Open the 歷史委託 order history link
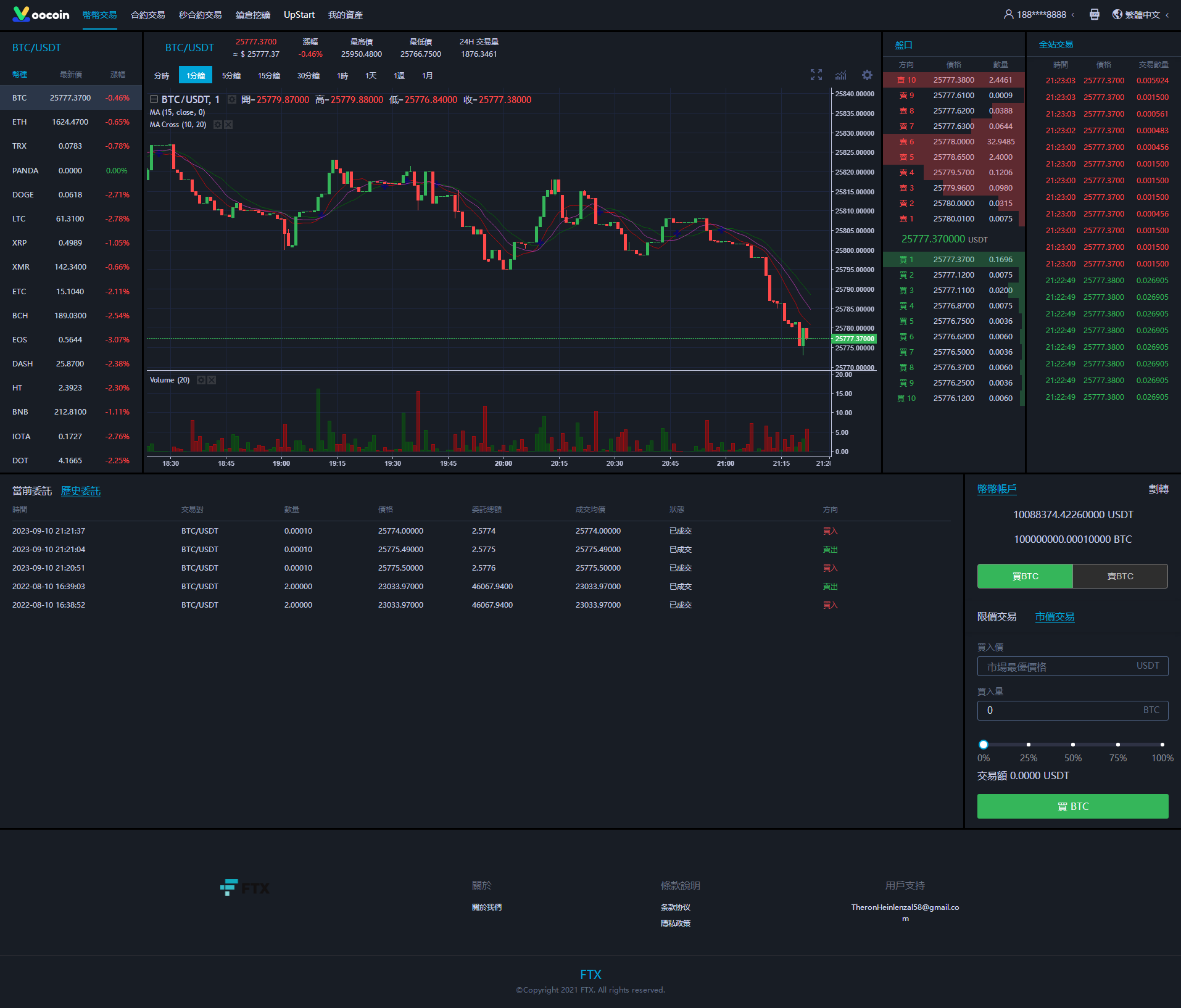1181x1008 pixels. click(81, 491)
